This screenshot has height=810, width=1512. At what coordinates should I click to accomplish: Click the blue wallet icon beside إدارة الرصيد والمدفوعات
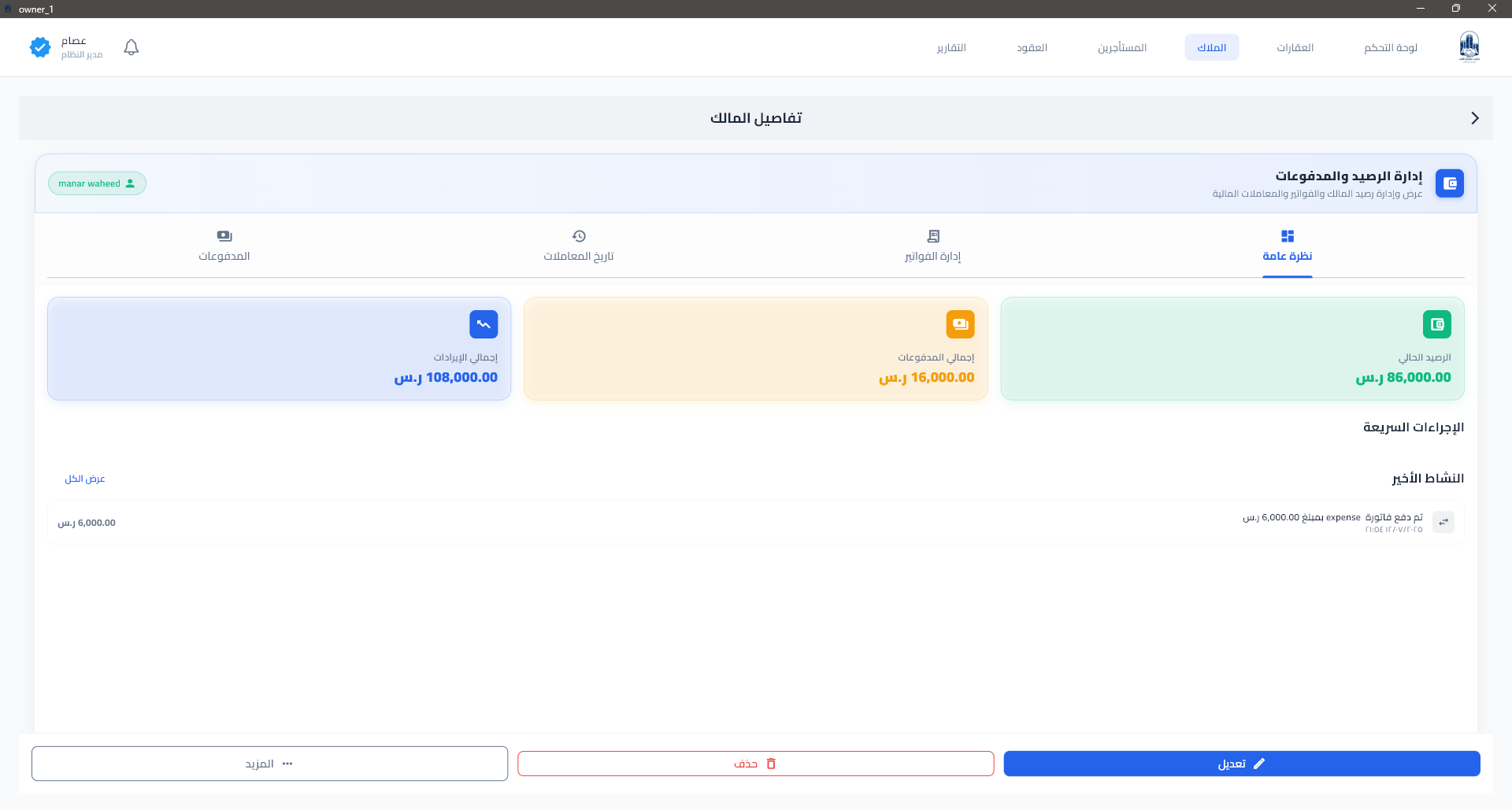pos(1449,183)
